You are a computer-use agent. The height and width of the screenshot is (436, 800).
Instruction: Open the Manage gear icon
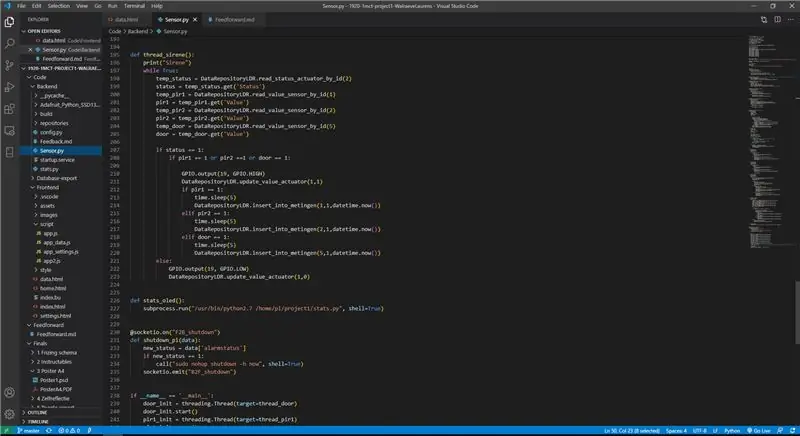tap(9, 414)
